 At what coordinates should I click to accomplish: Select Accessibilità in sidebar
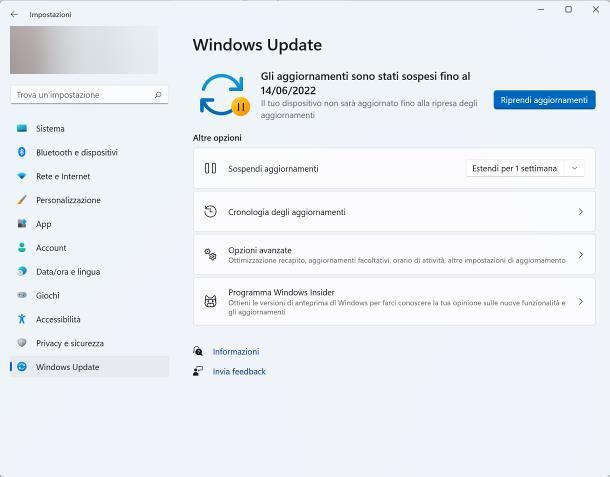pos(89,319)
